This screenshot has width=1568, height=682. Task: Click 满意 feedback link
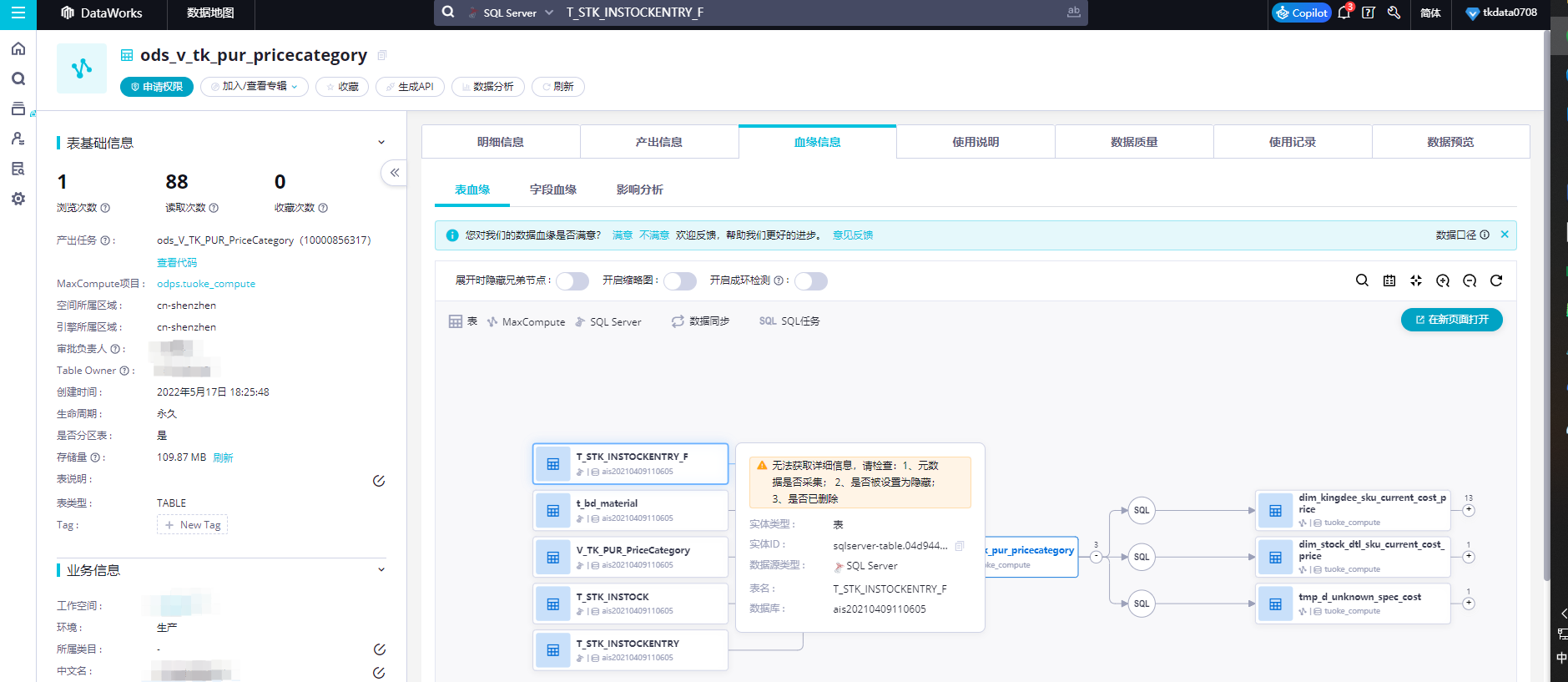point(623,235)
